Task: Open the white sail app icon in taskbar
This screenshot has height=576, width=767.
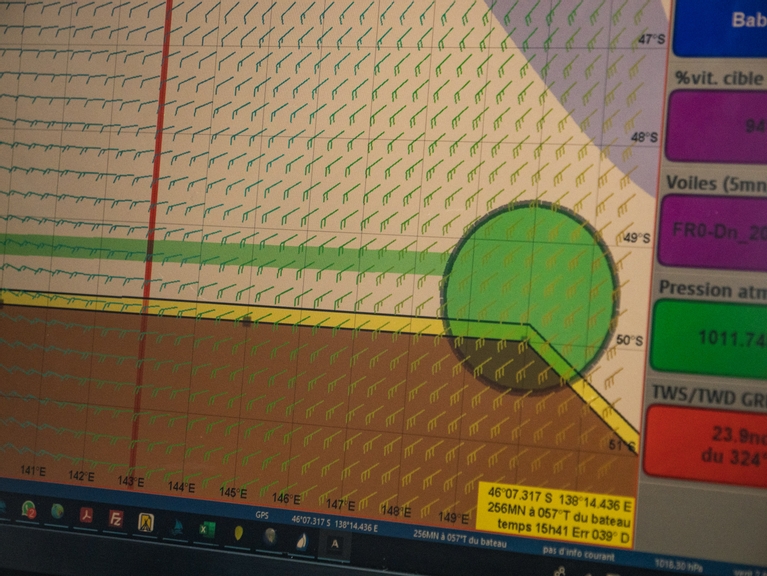Action: [x=301, y=540]
